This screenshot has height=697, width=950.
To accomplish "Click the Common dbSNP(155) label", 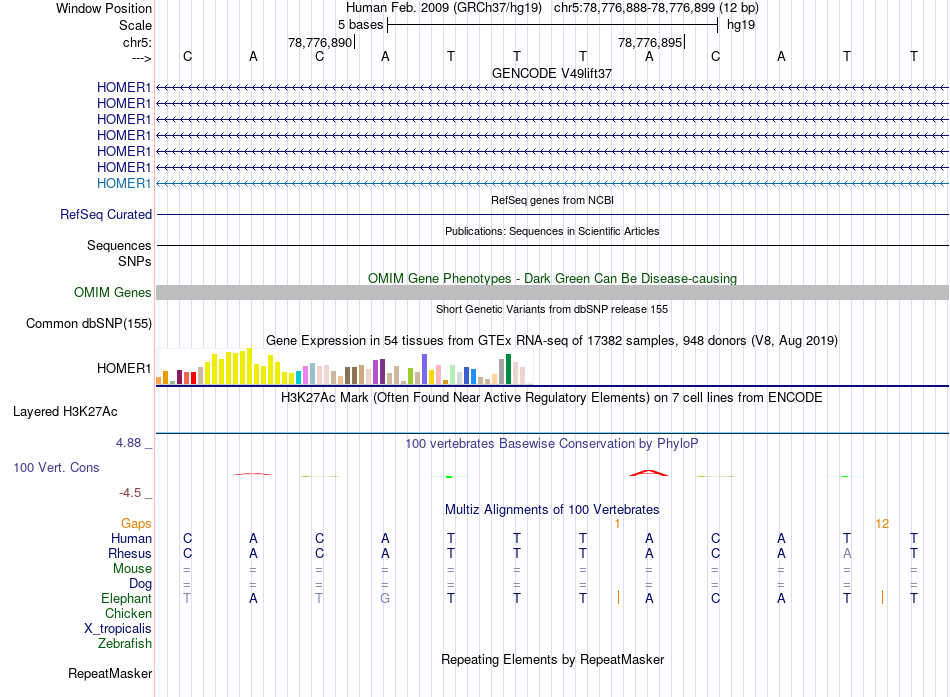I will click(x=89, y=324).
